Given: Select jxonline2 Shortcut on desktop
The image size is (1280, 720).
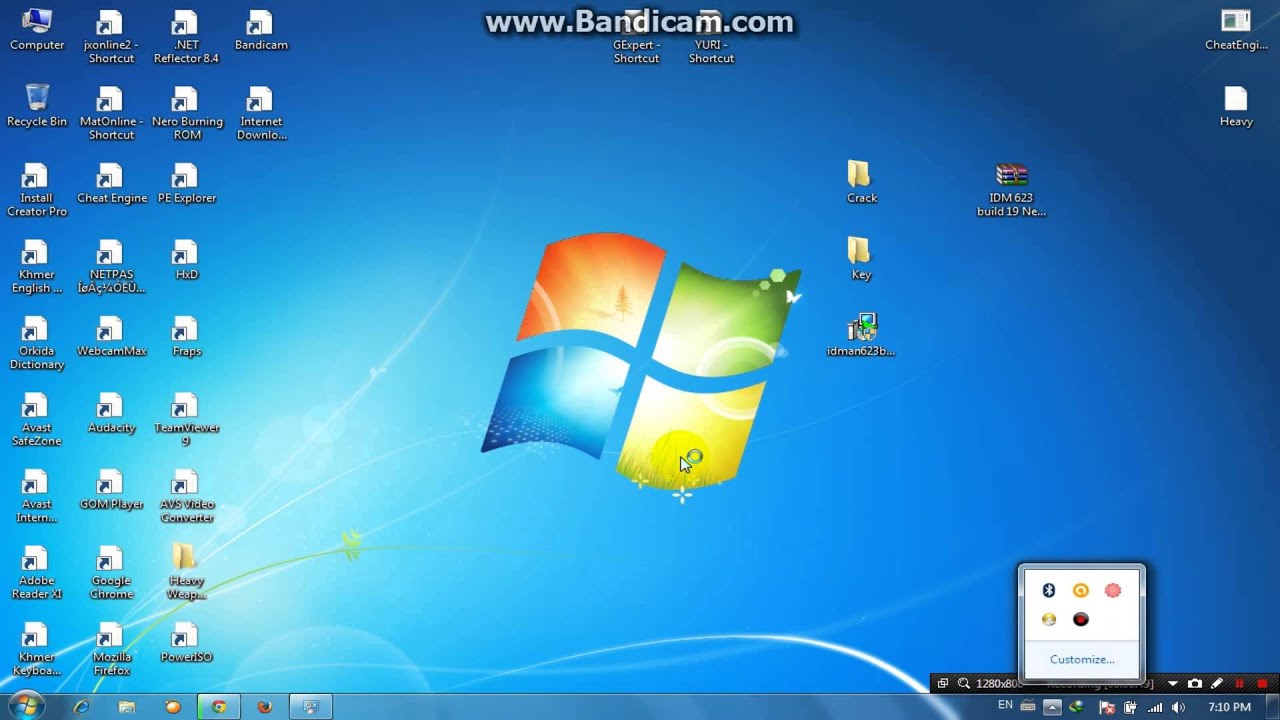Looking at the screenshot, I should pos(111,37).
